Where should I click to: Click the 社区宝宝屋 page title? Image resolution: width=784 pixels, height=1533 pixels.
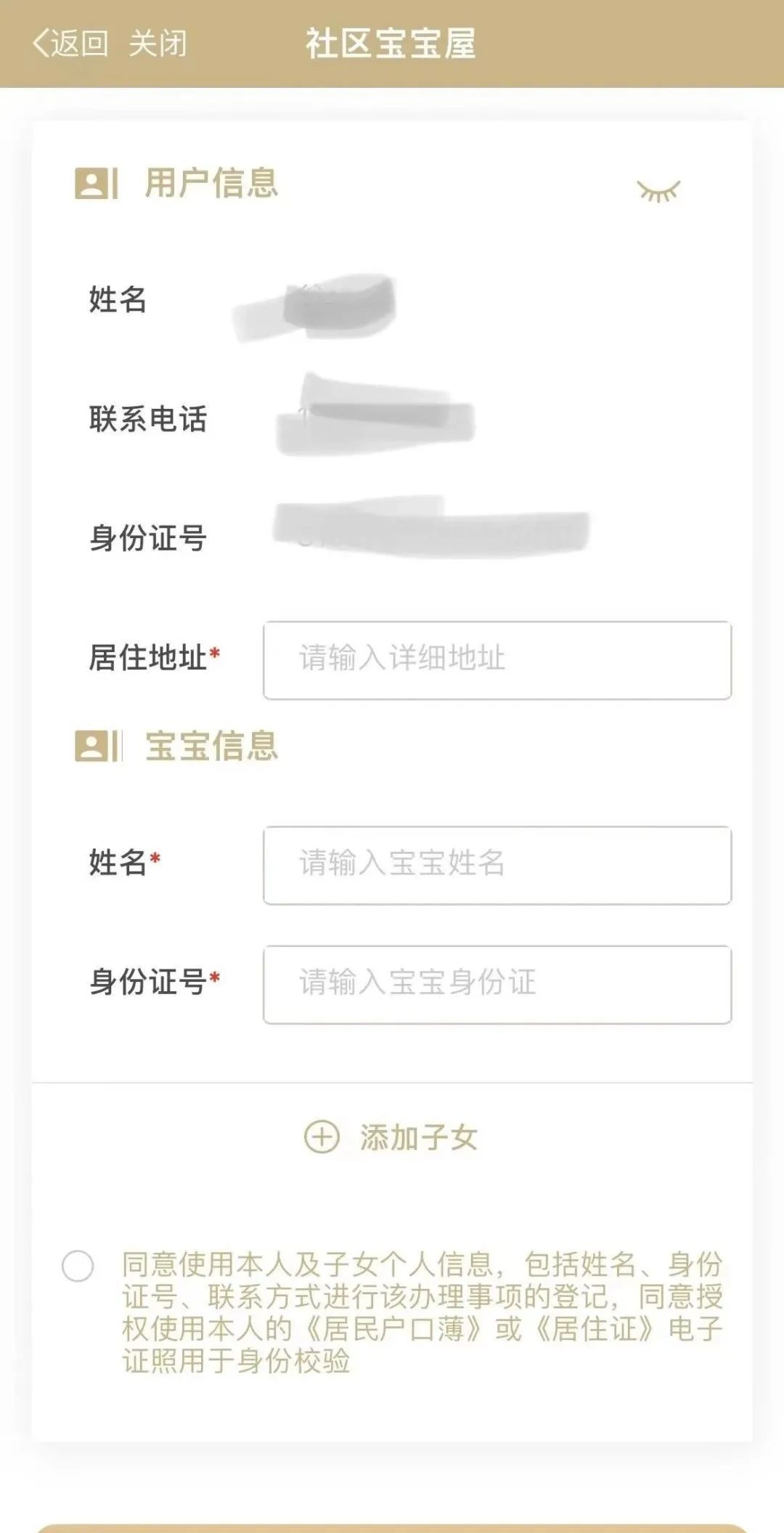point(391,44)
